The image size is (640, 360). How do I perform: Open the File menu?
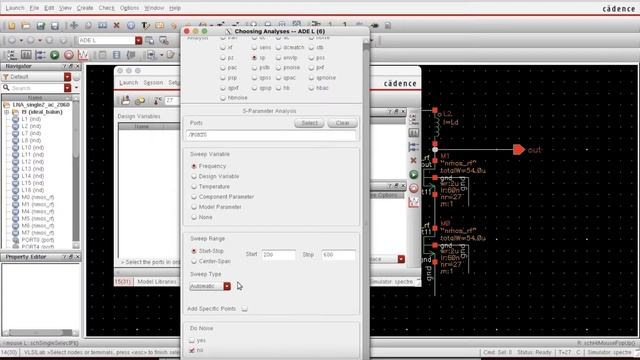(34, 8)
